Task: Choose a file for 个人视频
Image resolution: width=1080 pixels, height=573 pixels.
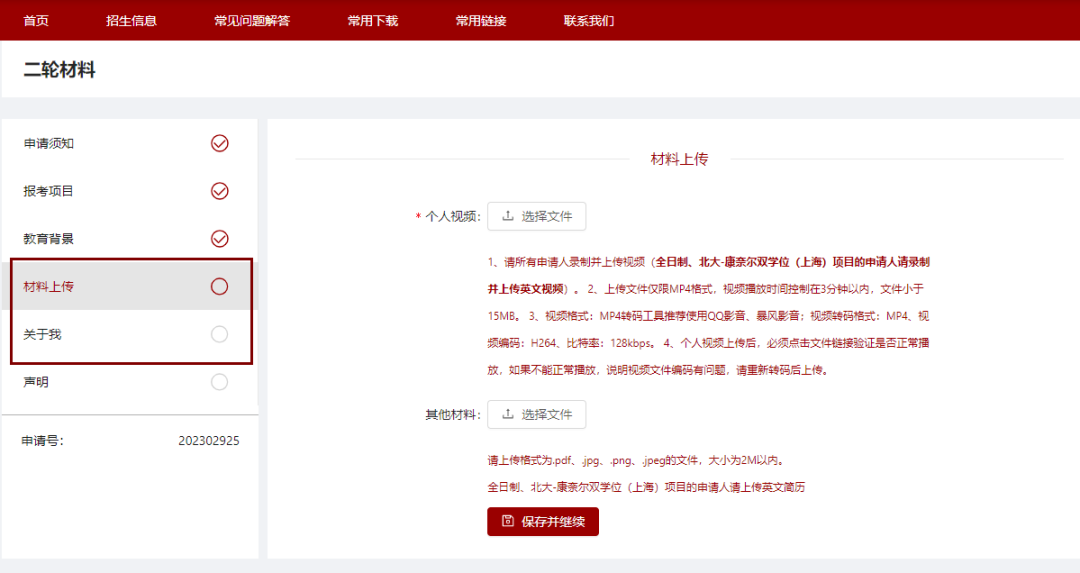Action: [x=537, y=216]
